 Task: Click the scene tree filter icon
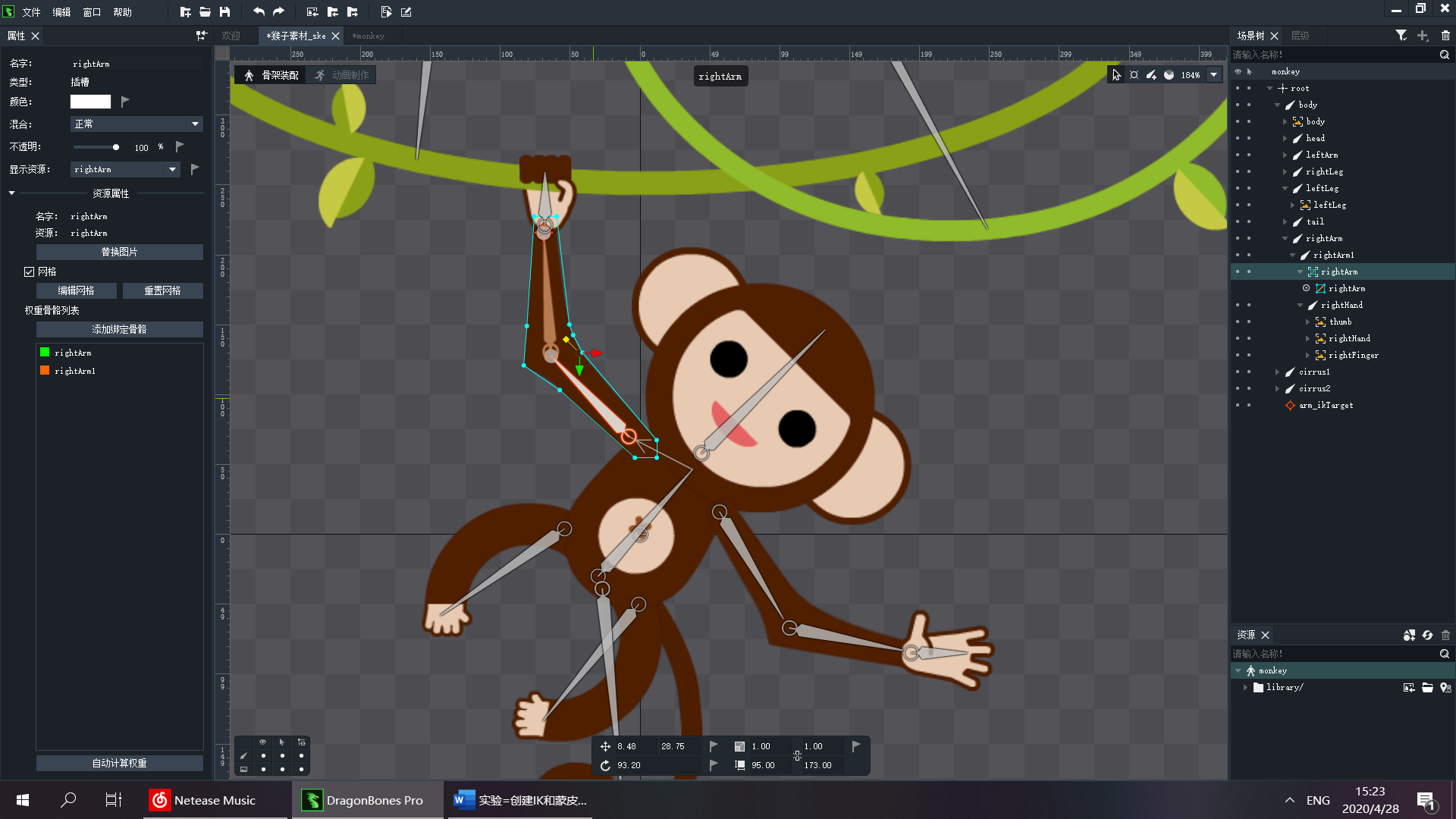(x=1401, y=36)
